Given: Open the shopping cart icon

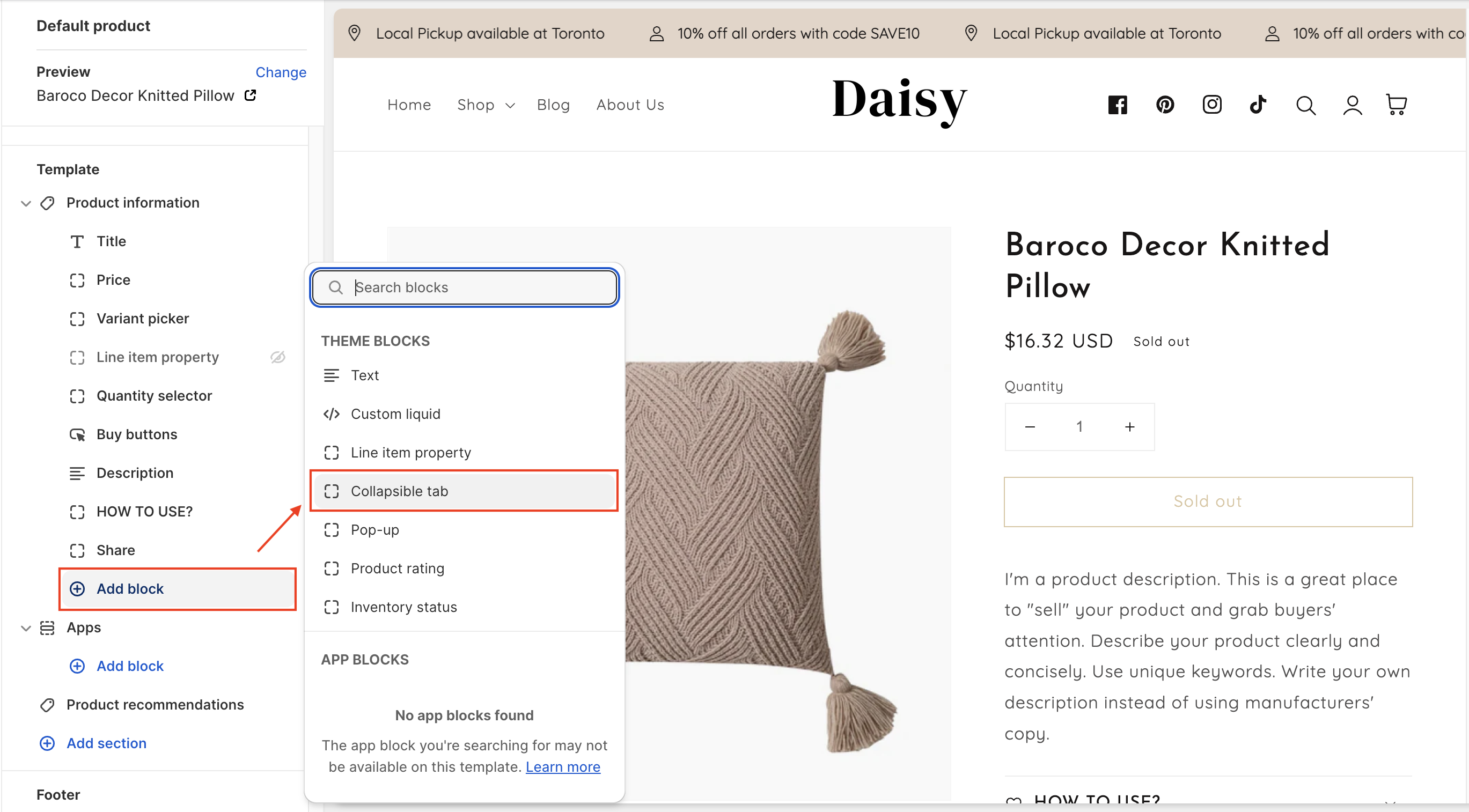Looking at the screenshot, I should point(1396,105).
